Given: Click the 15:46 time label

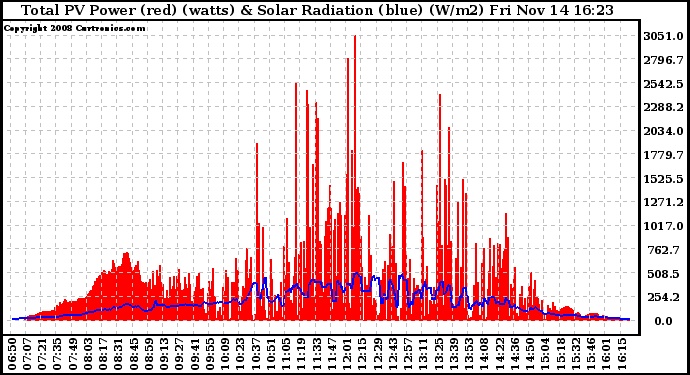Looking at the screenshot, I should (x=591, y=354).
